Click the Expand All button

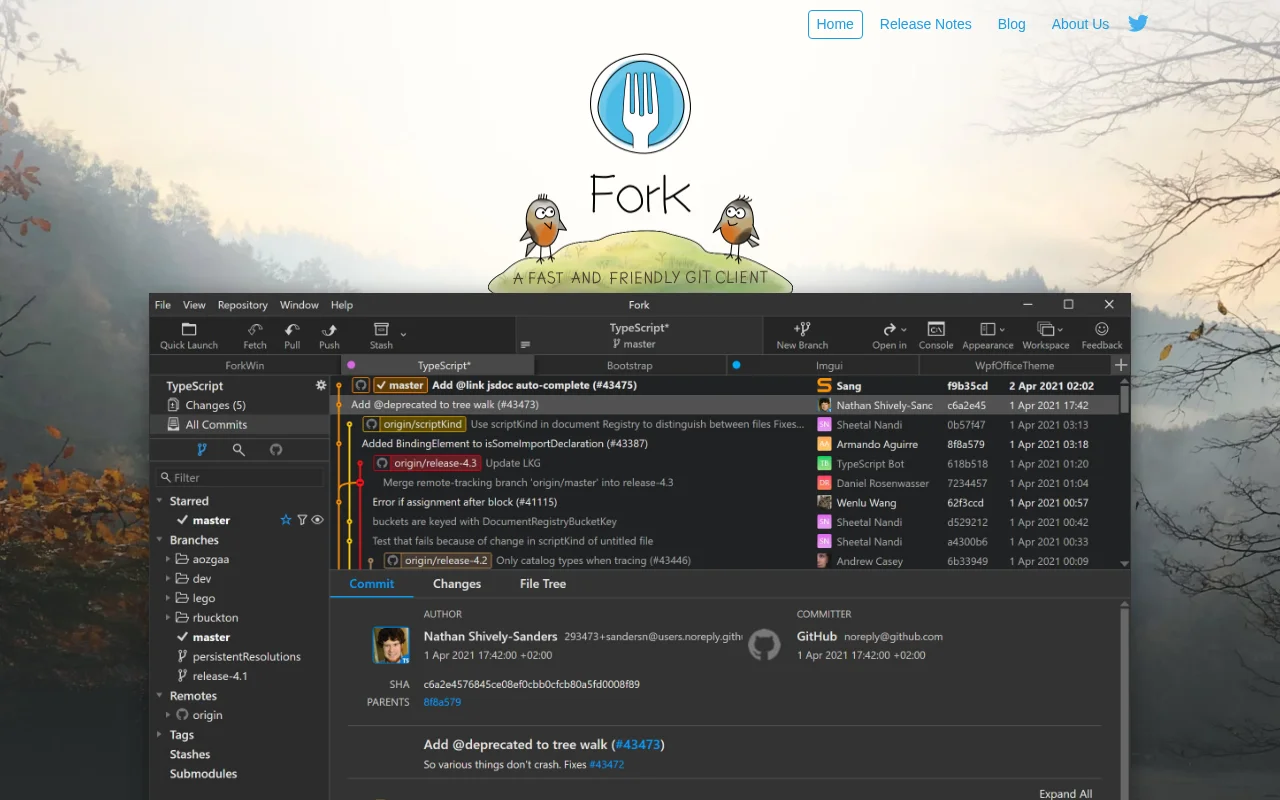[x=1065, y=794]
